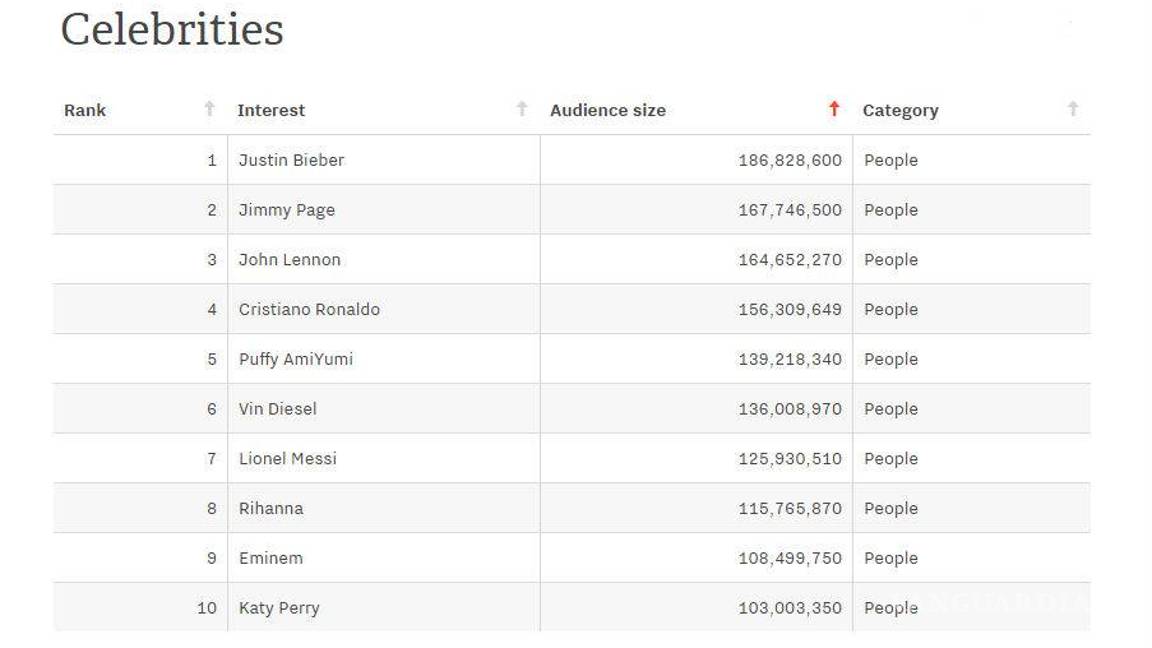
Task: Click on Puffy AmiYumi entry
Action: click(295, 359)
